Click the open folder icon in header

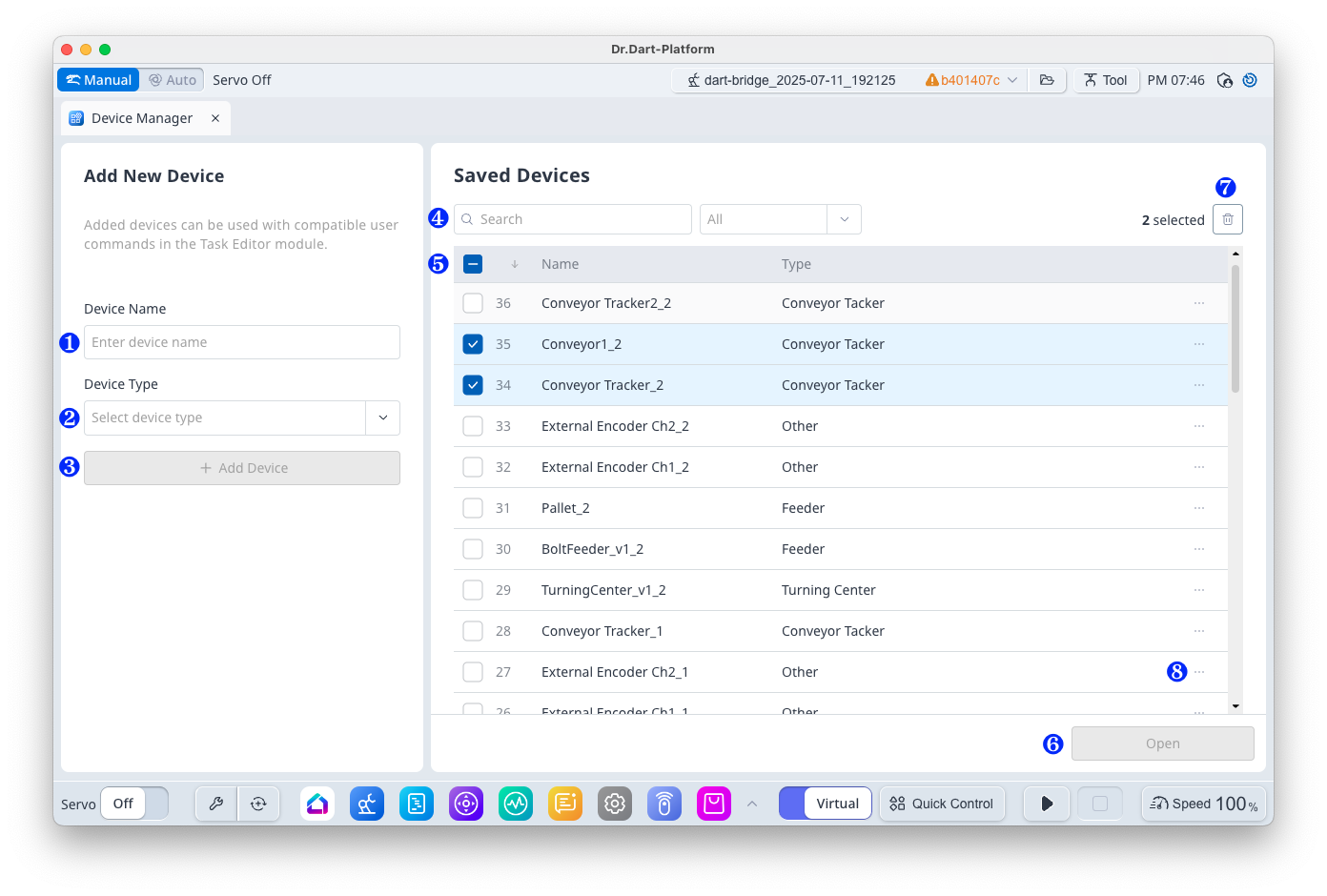1047,80
